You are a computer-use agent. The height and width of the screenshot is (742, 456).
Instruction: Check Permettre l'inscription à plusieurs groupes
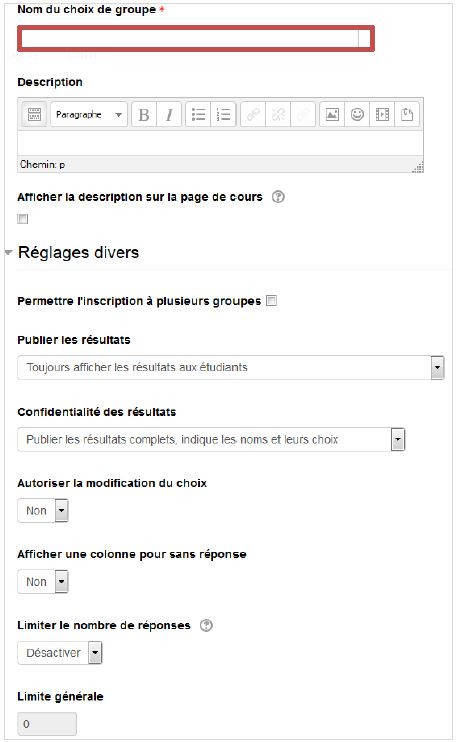click(x=272, y=300)
